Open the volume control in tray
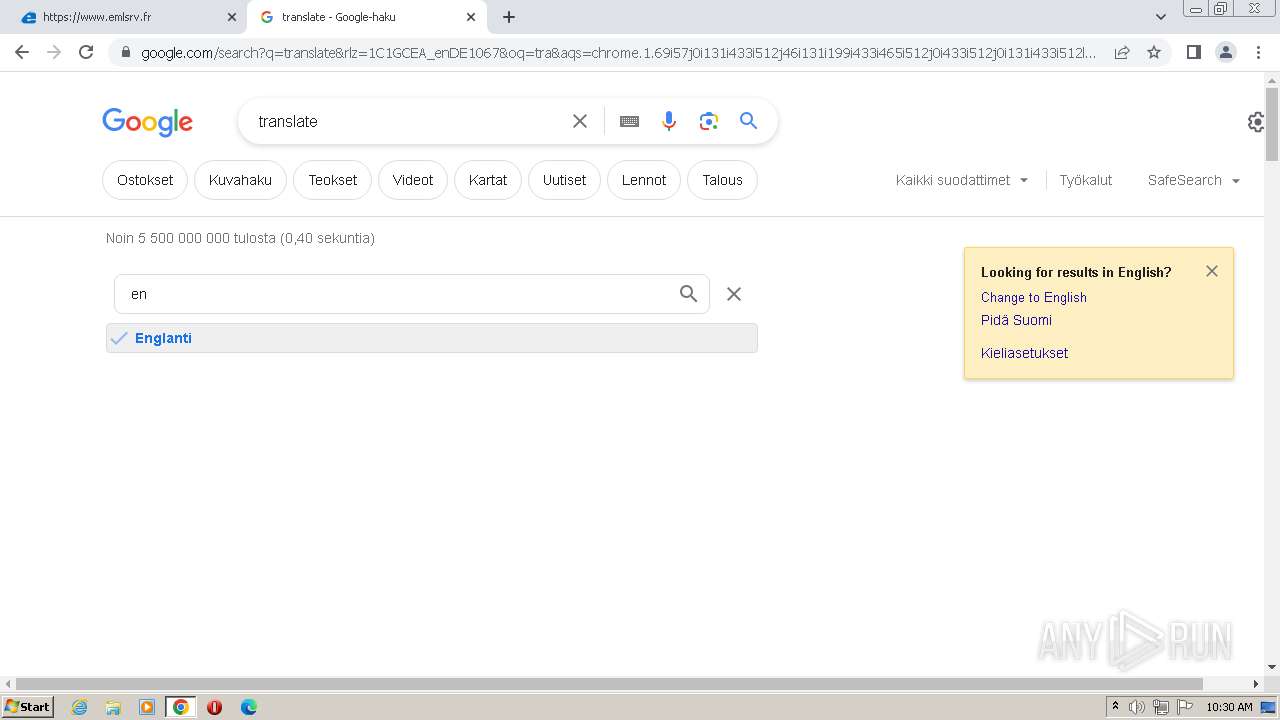Viewport: 1280px width, 720px height. tap(1137, 707)
